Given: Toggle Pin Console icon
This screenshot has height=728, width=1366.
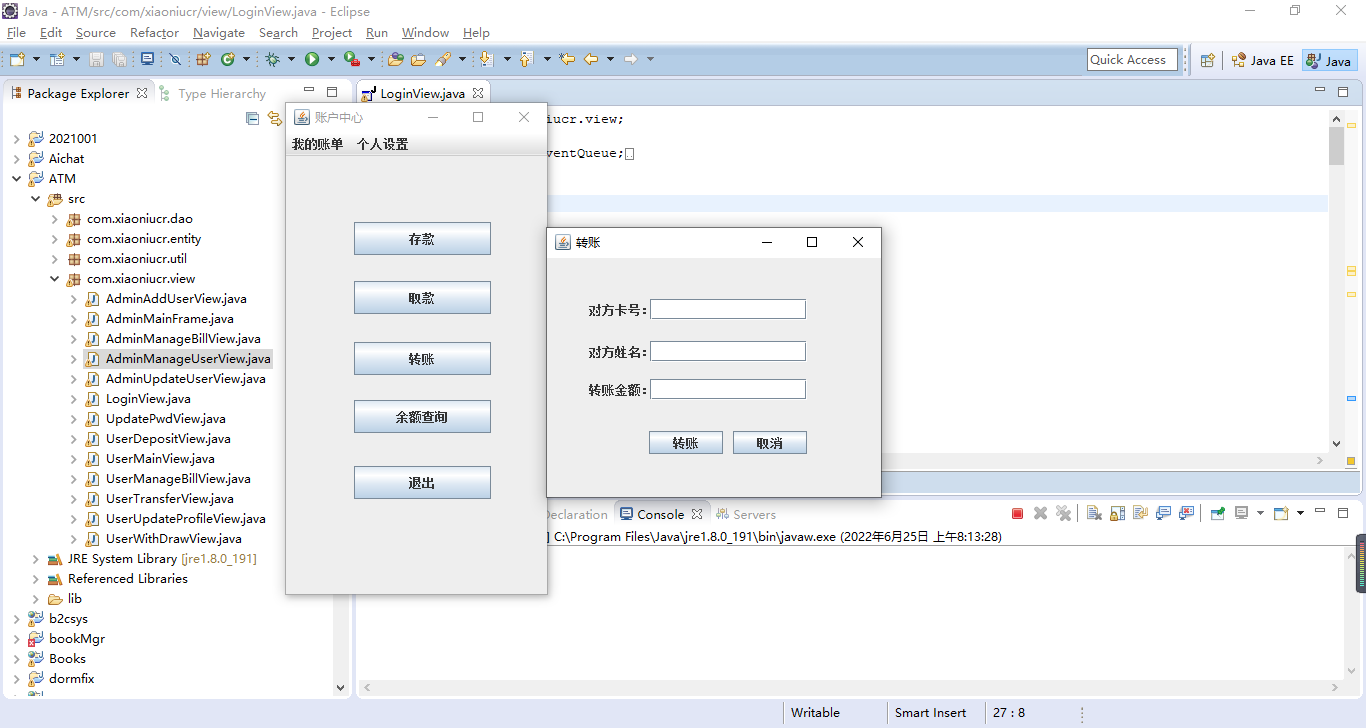Looking at the screenshot, I should click(1217, 513).
